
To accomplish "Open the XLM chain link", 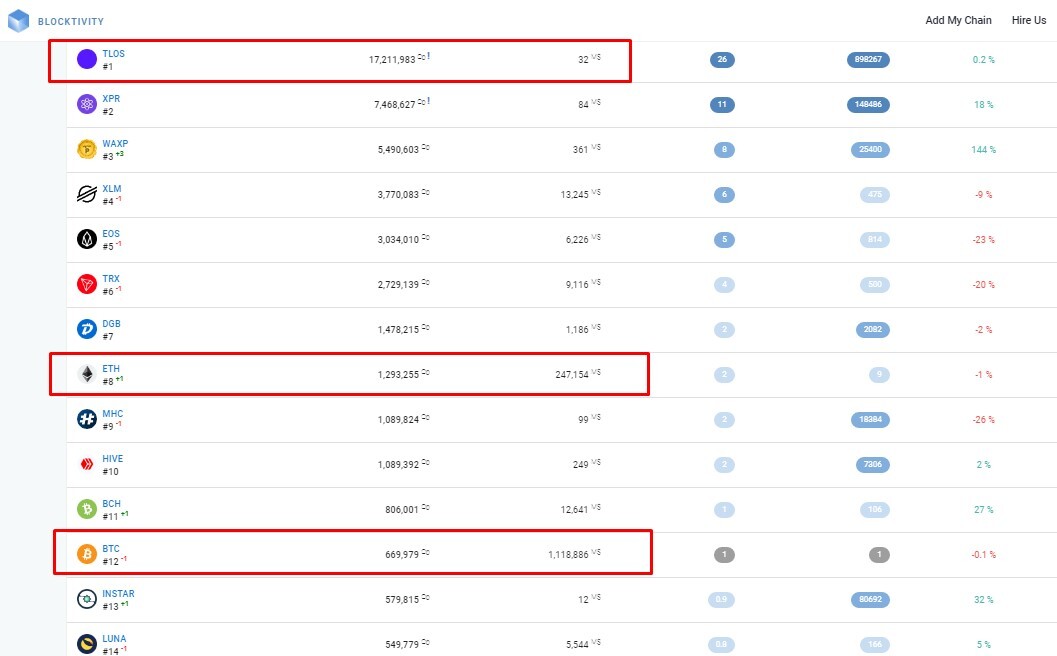I will click(x=112, y=189).
